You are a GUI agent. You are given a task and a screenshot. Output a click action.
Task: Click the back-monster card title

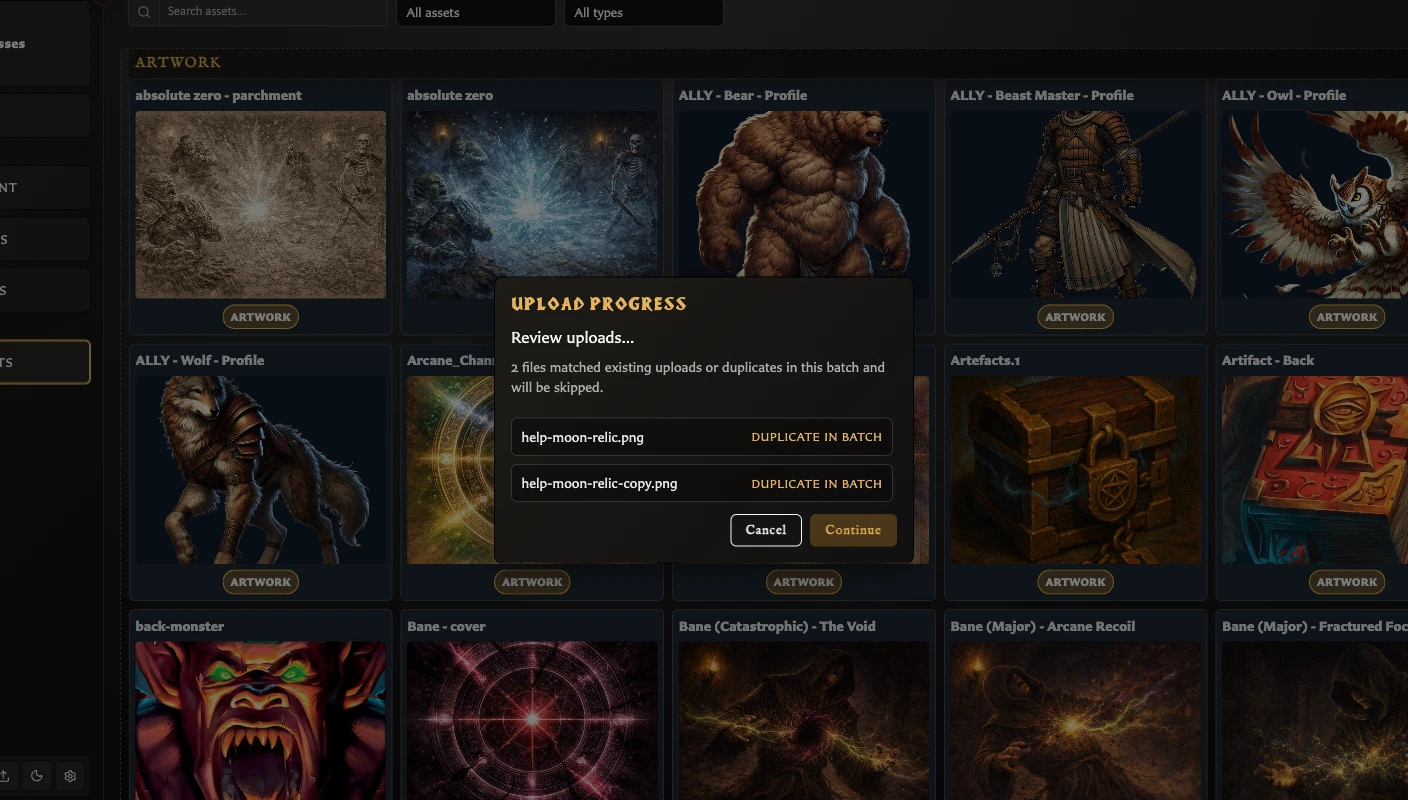pos(180,627)
